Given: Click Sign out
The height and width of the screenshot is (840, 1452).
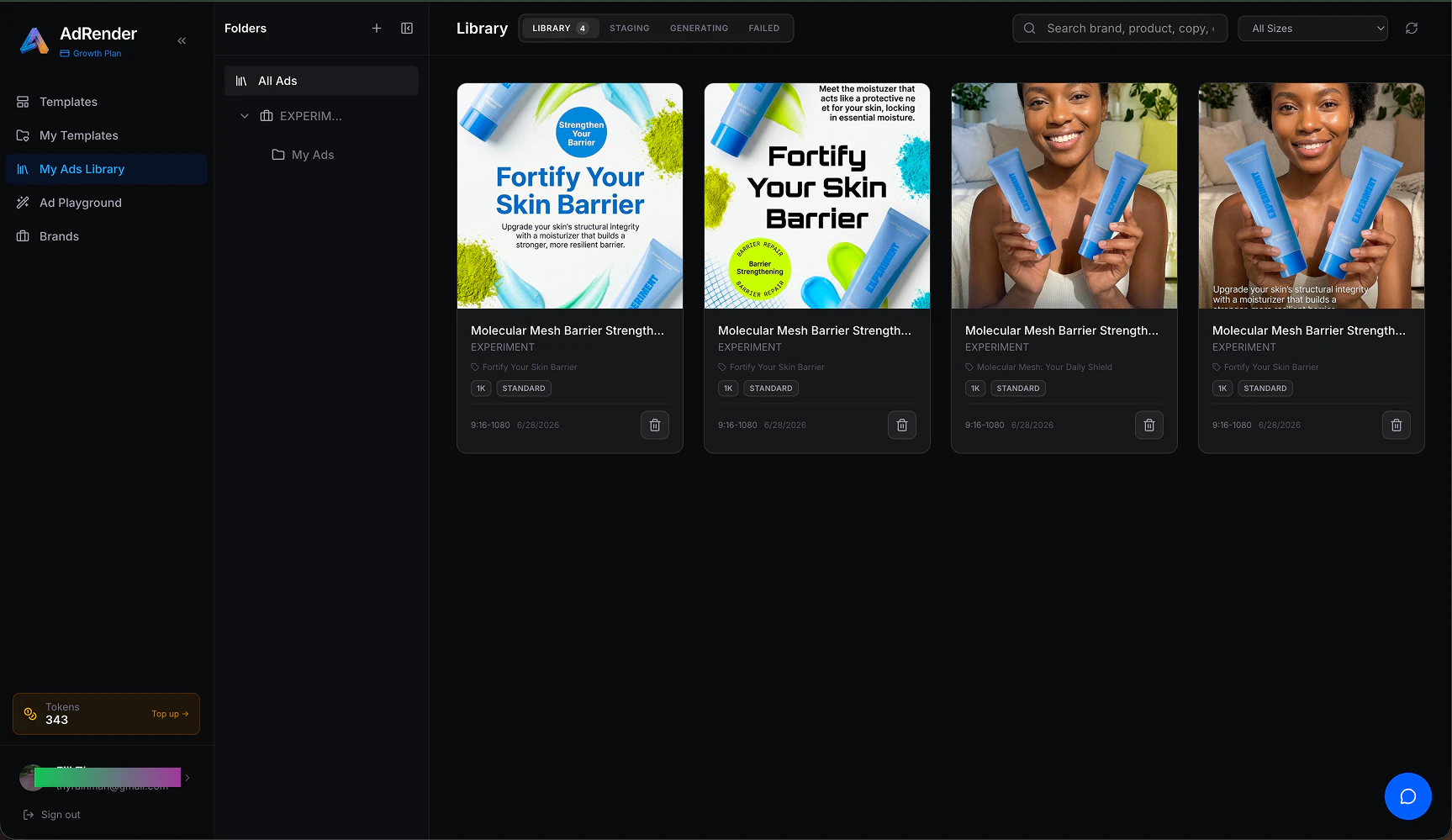Looking at the screenshot, I should (x=52, y=815).
